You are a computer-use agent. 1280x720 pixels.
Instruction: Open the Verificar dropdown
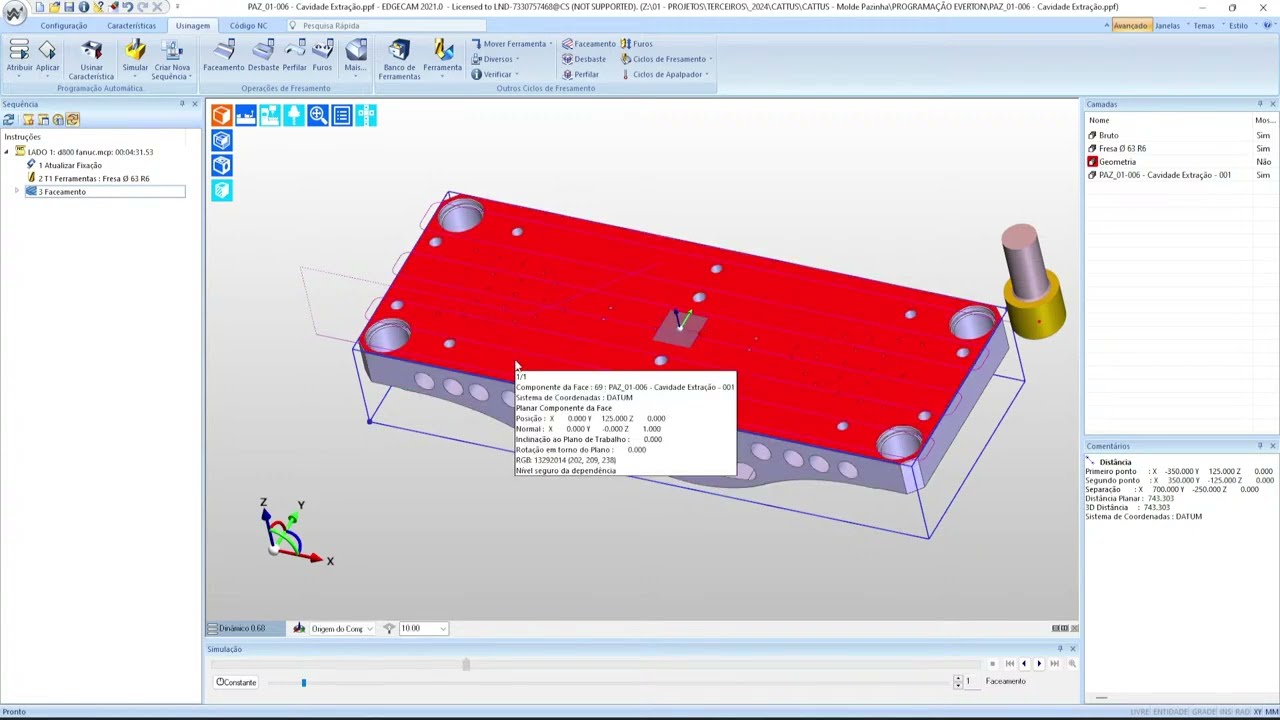point(495,74)
